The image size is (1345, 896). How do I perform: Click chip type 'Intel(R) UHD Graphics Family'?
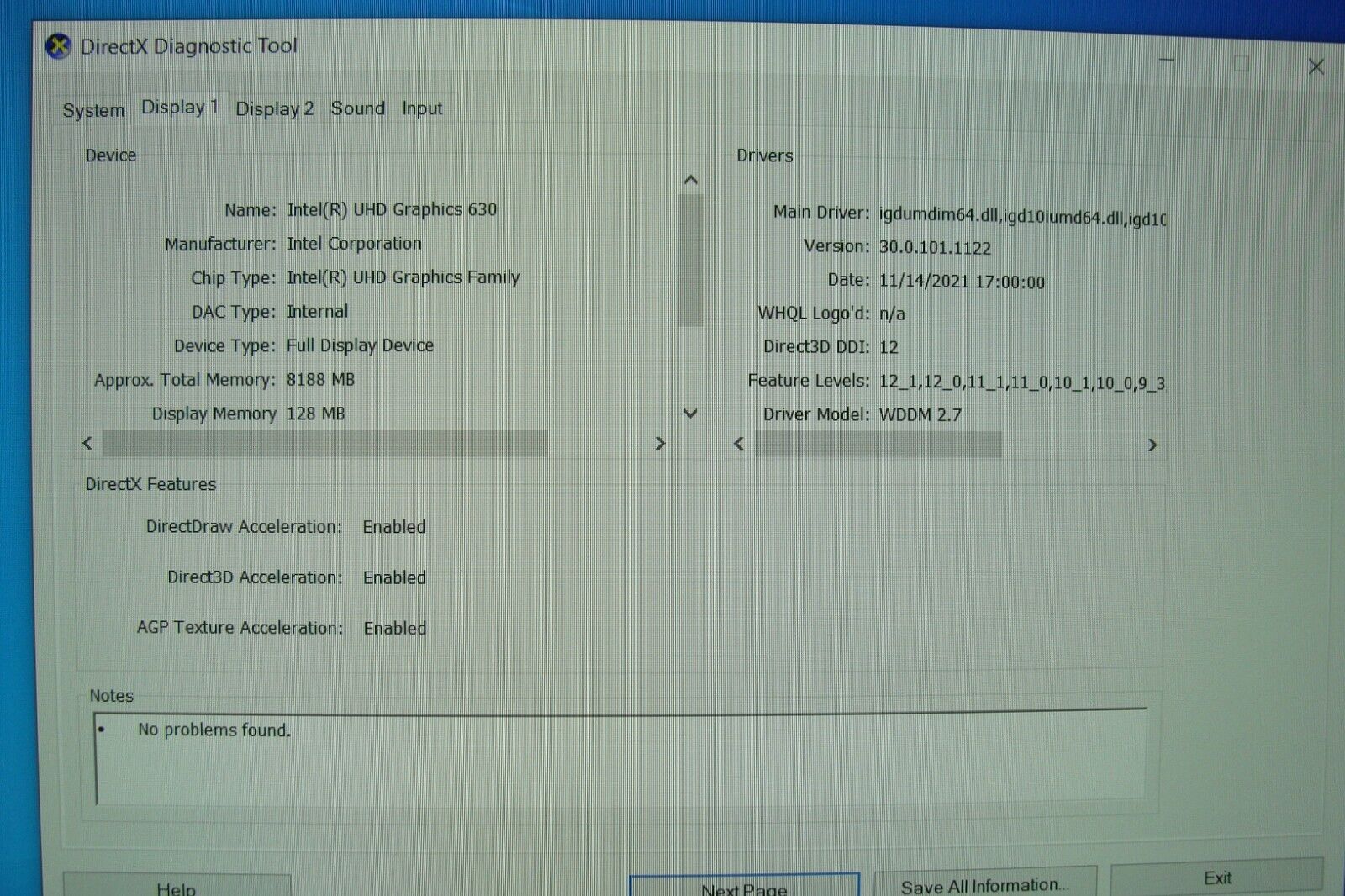[x=403, y=277]
